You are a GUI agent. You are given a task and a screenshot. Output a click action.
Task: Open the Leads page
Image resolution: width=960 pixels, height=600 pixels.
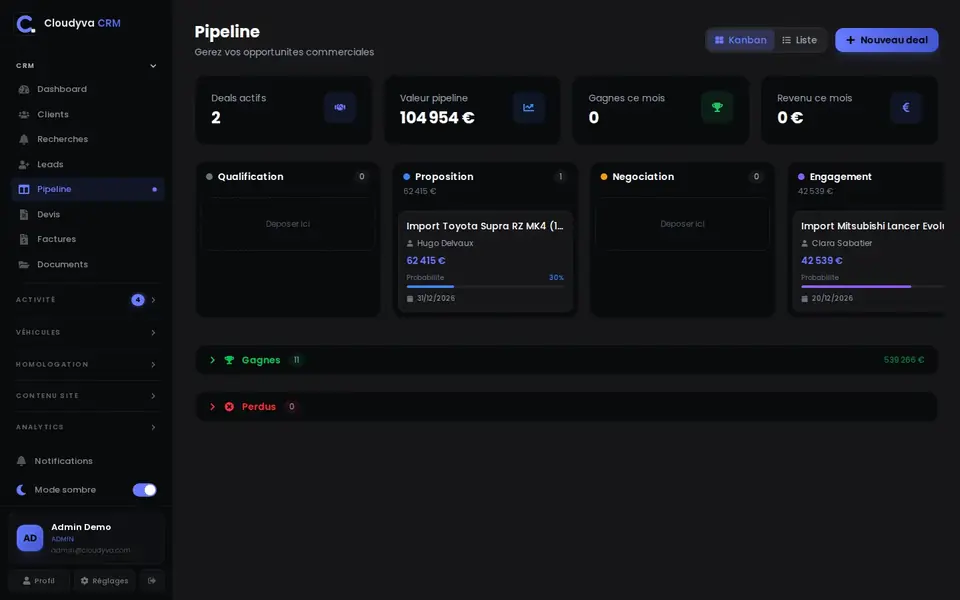(88, 165)
